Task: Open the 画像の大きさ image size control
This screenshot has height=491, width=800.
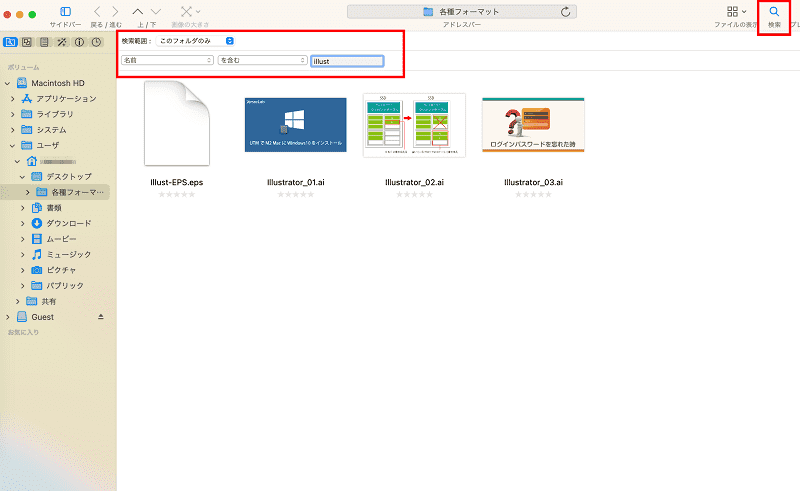Action: click(x=190, y=11)
